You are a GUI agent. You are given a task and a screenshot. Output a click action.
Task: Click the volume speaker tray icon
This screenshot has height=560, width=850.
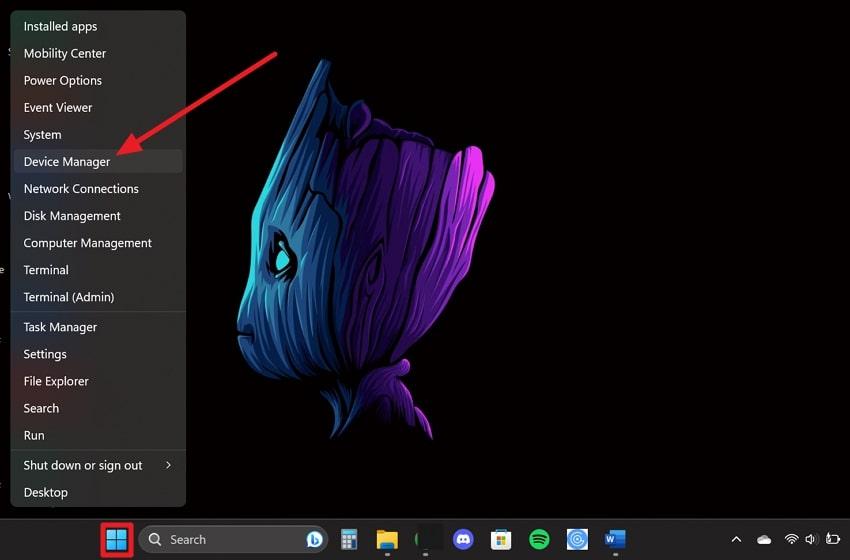click(x=811, y=540)
